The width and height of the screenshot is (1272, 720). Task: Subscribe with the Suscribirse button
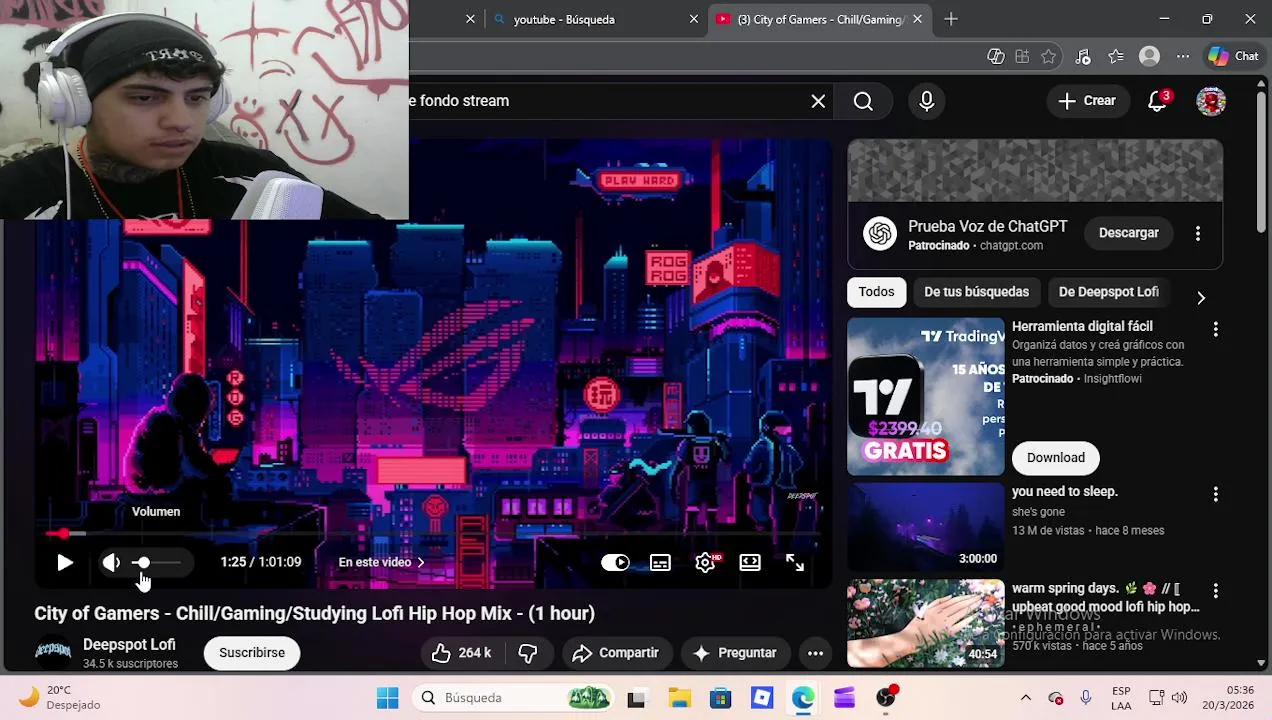click(252, 653)
